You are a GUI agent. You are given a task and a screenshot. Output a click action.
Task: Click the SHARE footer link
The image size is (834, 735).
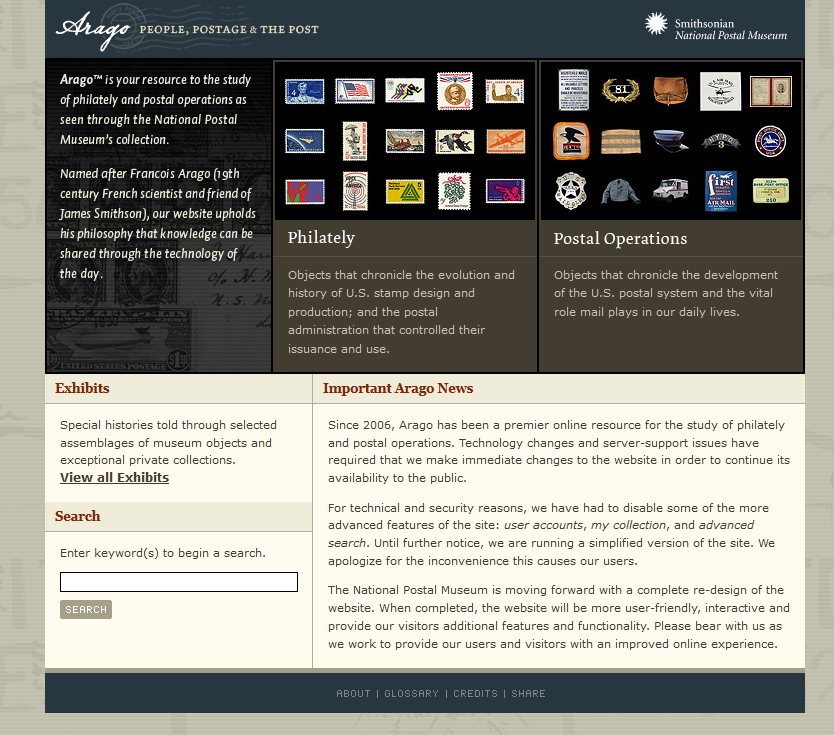pyautogui.click(x=528, y=694)
